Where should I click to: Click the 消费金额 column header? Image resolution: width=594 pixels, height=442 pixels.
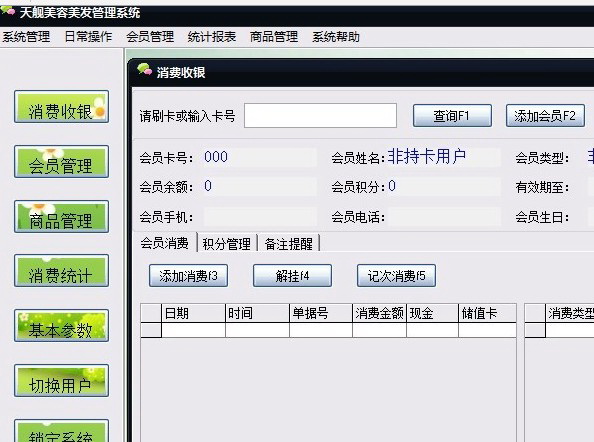[x=379, y=313]
